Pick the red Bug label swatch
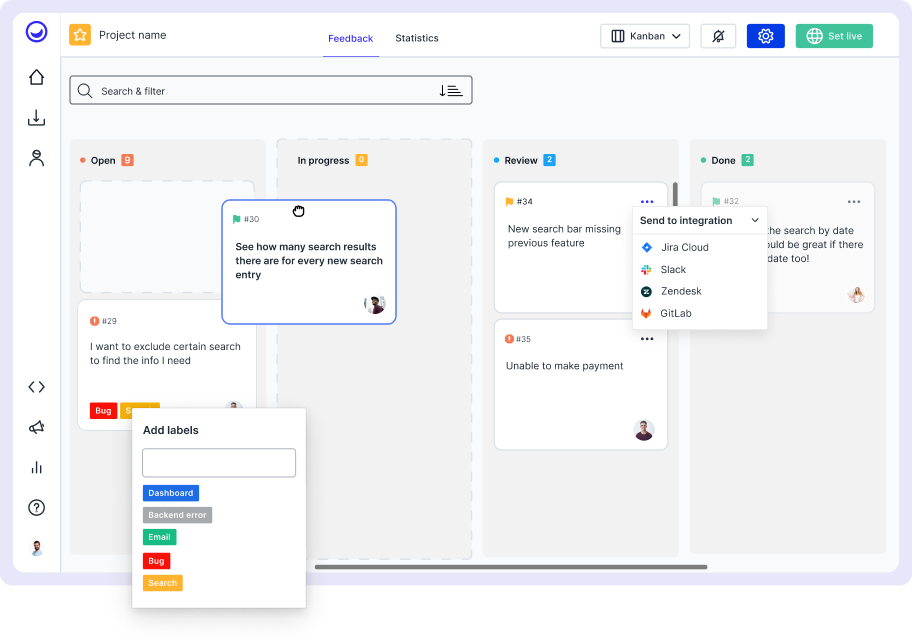This screenshot has height=640, width=912. [156, 561]
